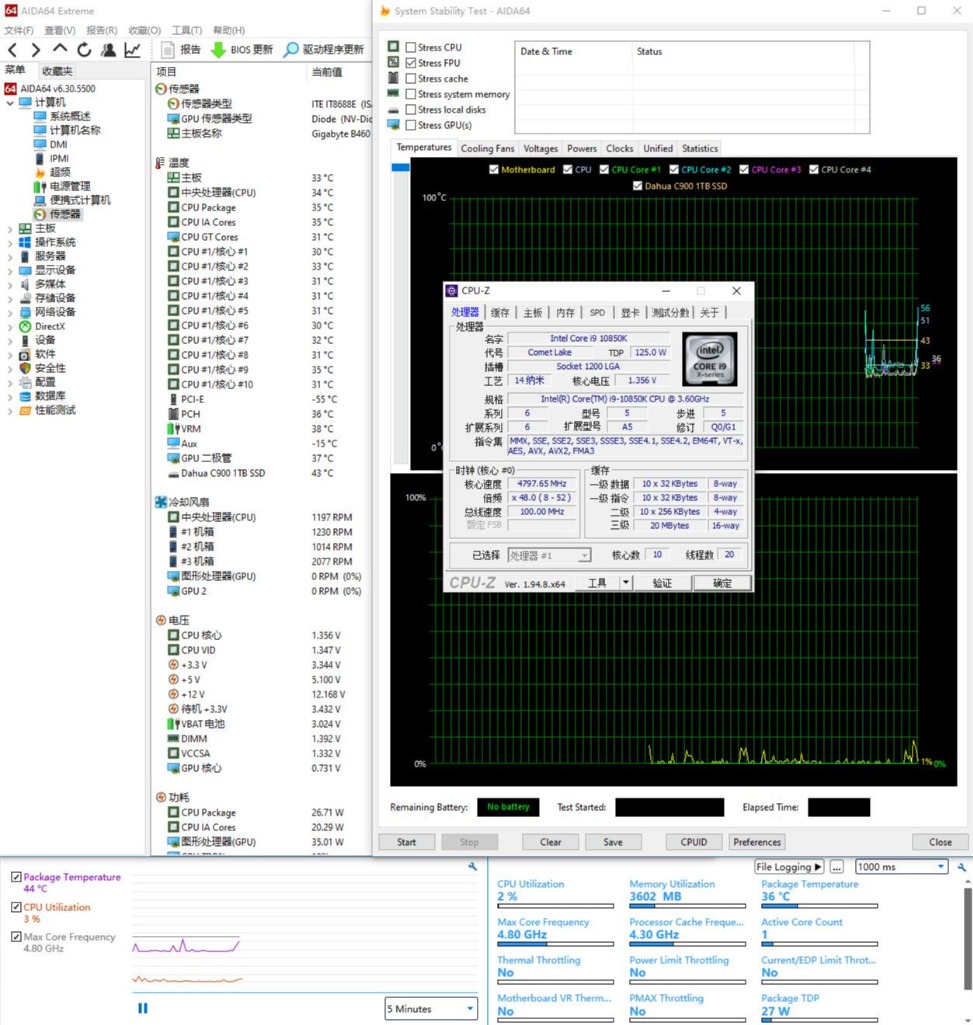Image resolution: width=973 pixels, height=1025 pixels.
Task: Open the graph chart icon in AIDA64 toolbar
Action: (x=132, y=50)
